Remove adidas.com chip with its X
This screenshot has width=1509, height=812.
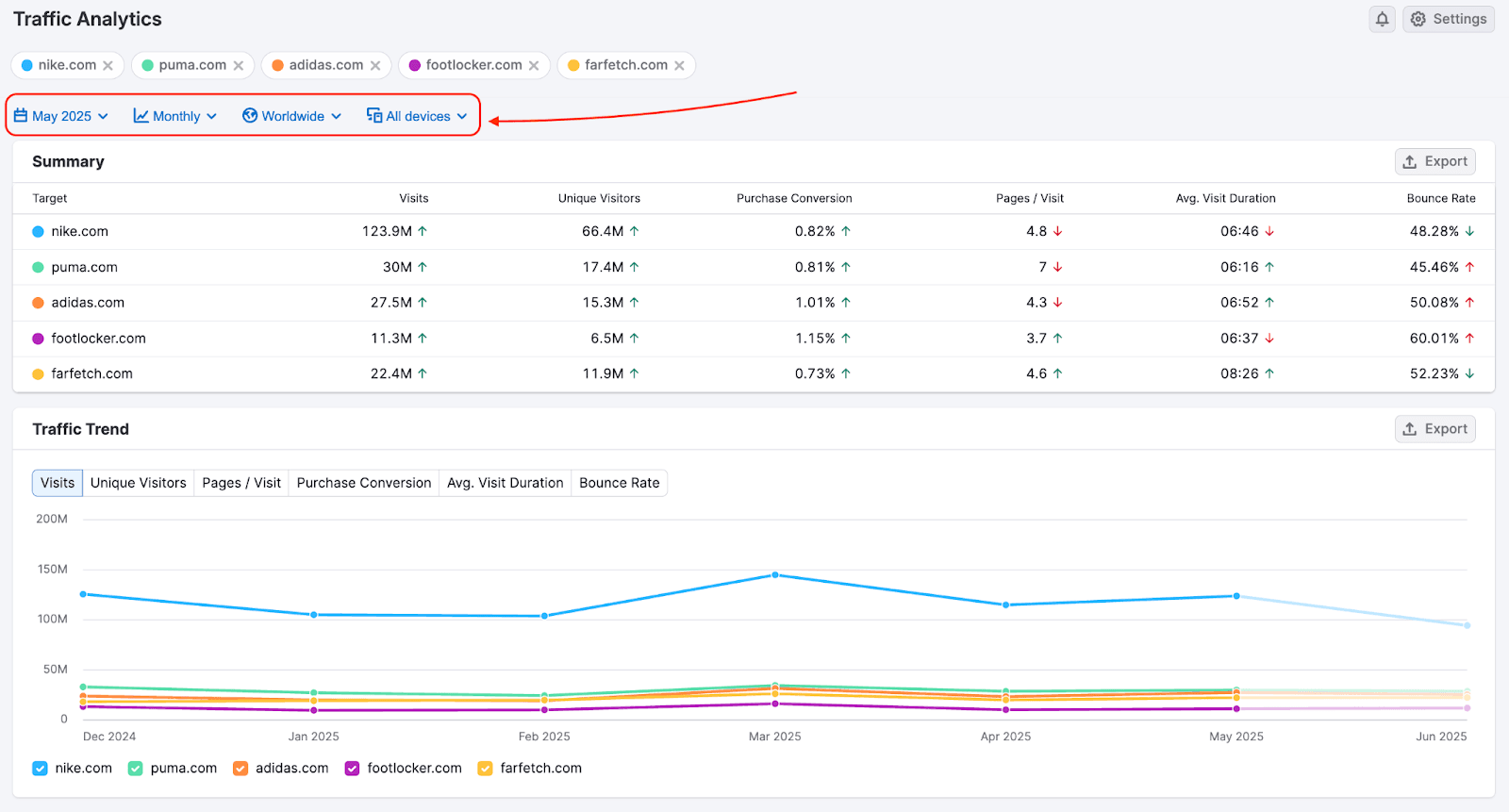click(375, 65)
